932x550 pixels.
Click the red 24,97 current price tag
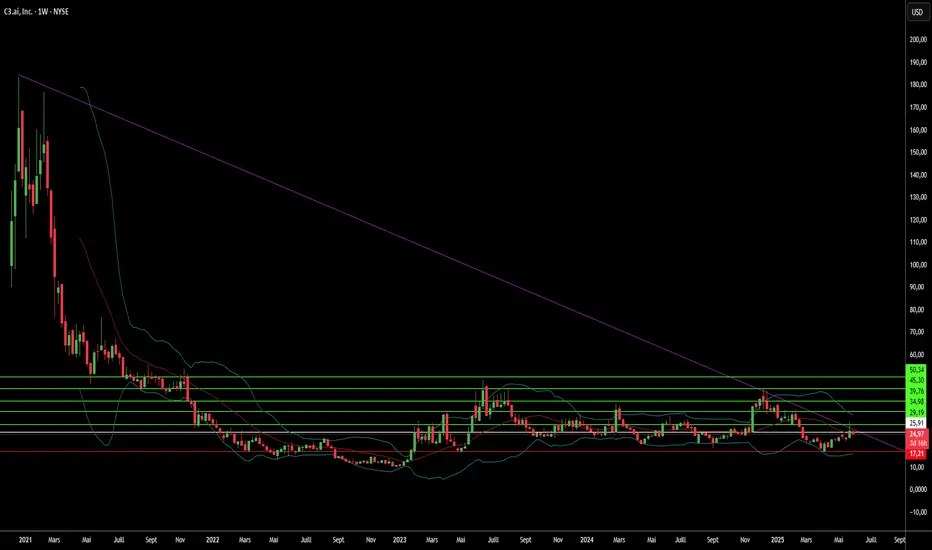click(917, 435)
